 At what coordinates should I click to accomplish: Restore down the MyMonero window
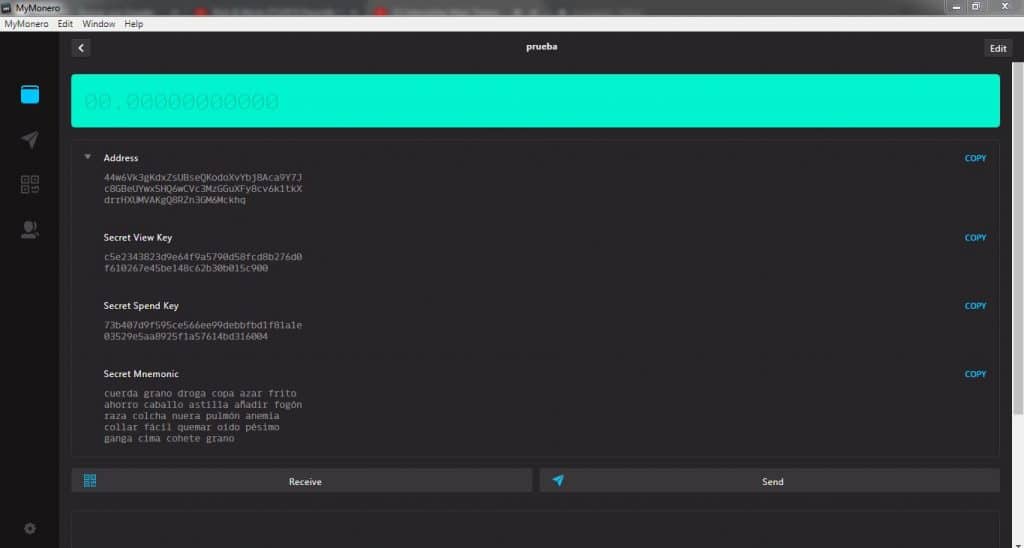[976, 7]
